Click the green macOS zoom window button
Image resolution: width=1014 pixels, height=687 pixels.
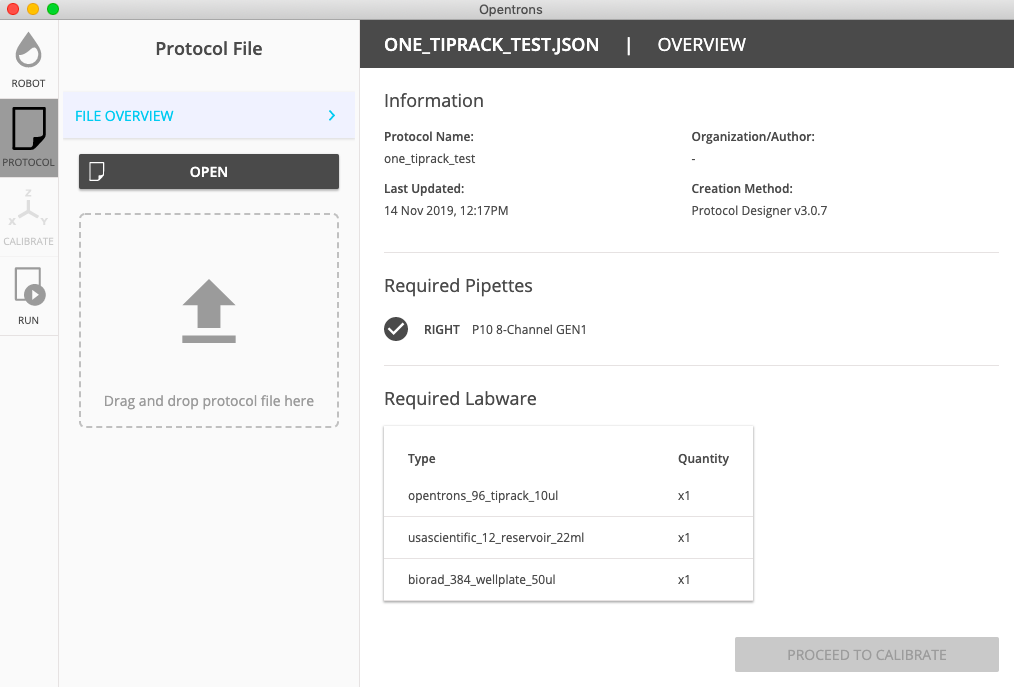(x=53, y=9)
